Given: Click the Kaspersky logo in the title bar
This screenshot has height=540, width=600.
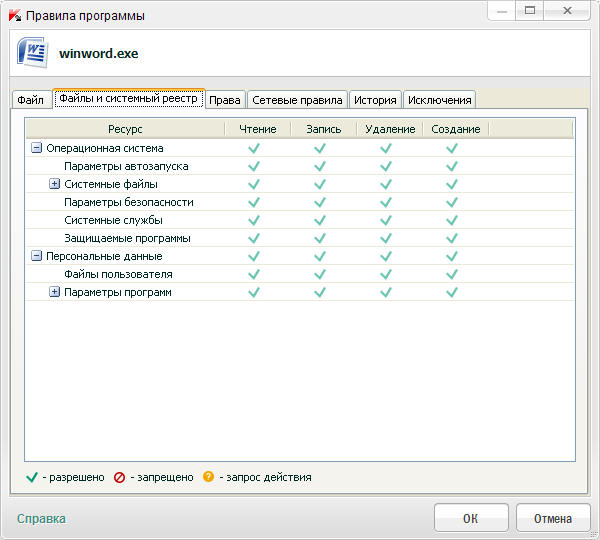Looking at the screenshot, I should coord(14,16).
